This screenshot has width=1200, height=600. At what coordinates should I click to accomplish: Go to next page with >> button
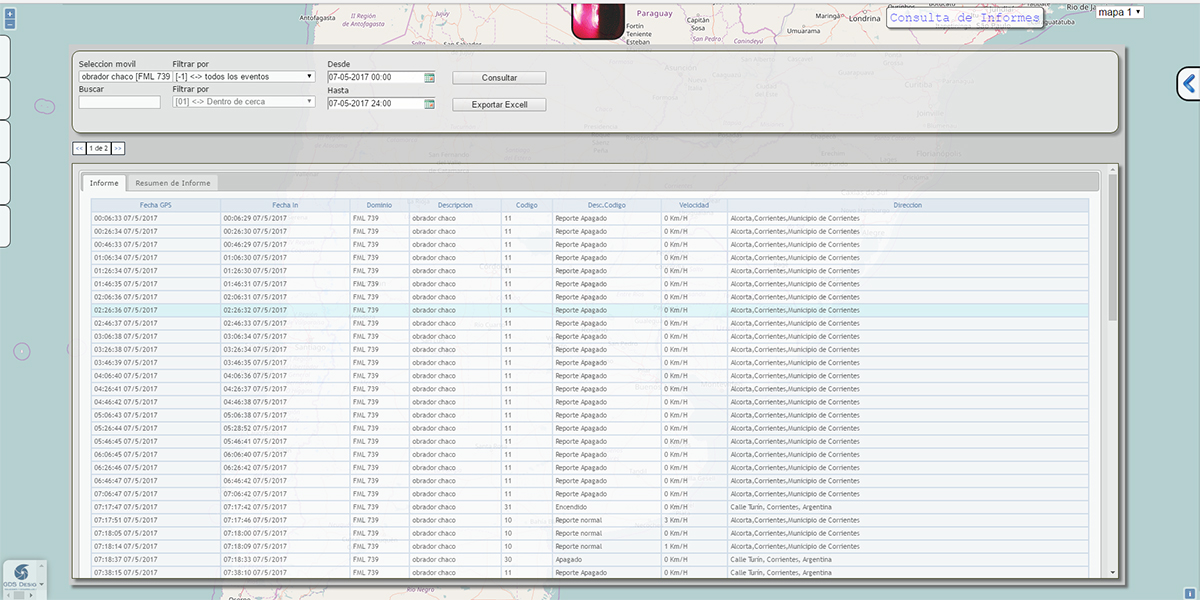118,148
